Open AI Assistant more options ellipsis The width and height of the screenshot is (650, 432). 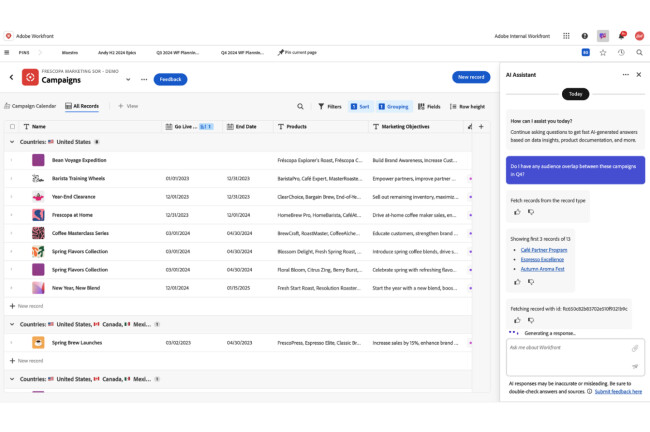coord(626,75)
